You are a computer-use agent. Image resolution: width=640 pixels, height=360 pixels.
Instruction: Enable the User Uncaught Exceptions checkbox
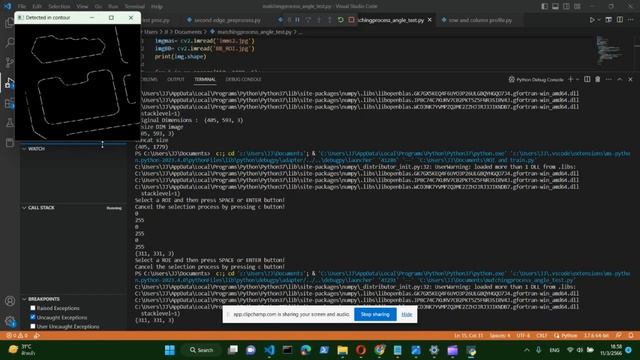tap(33, 326)
